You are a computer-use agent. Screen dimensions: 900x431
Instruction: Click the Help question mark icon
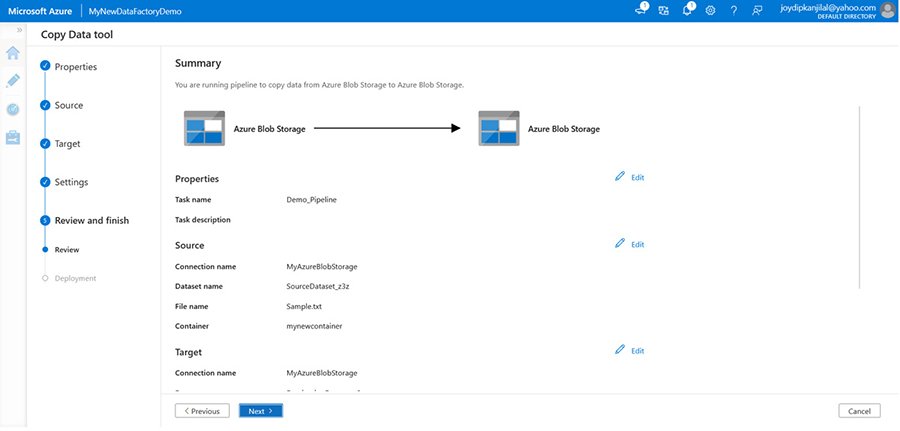pyautogui.click(x=734, y=10)
